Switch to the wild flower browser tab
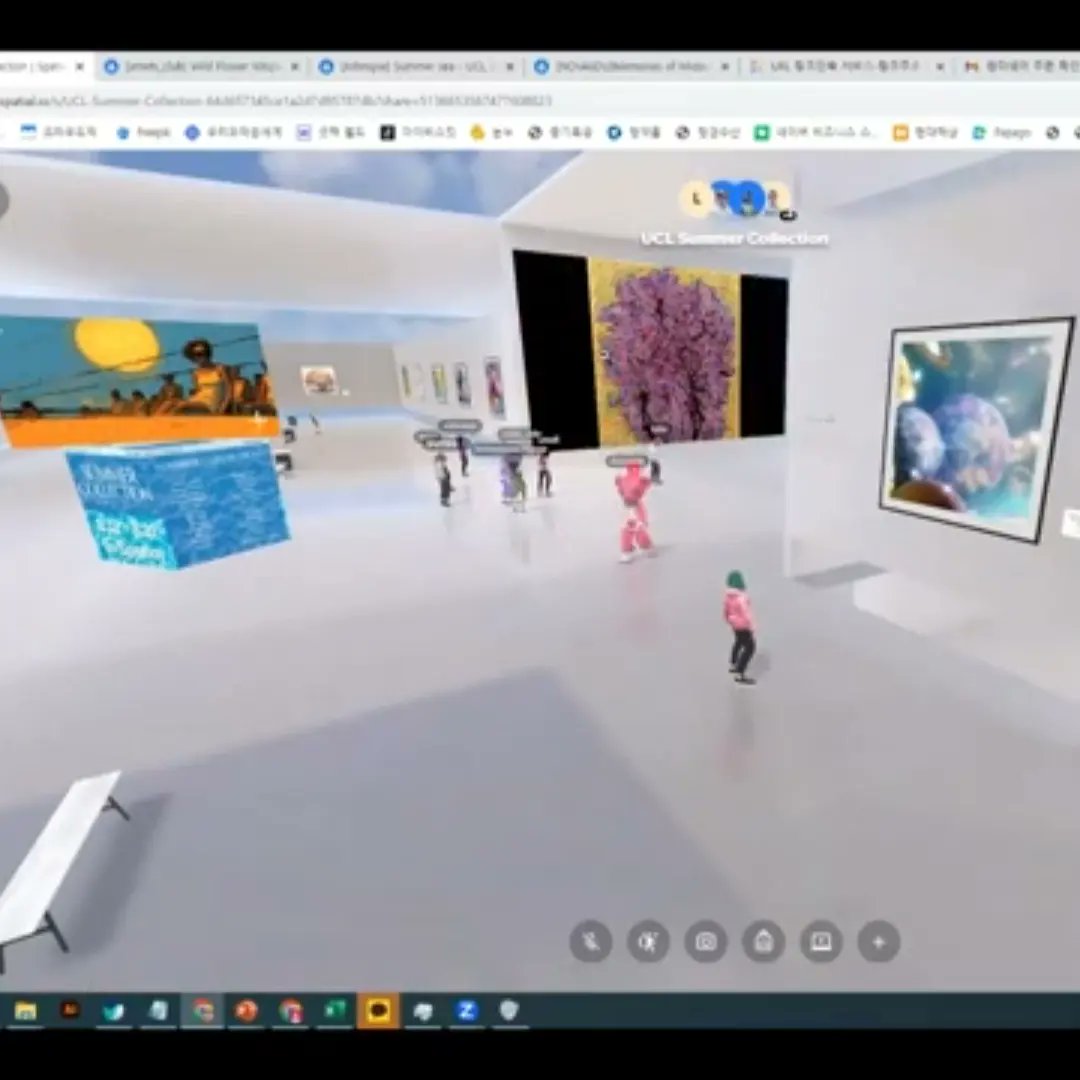 click(x=202, y=67)
